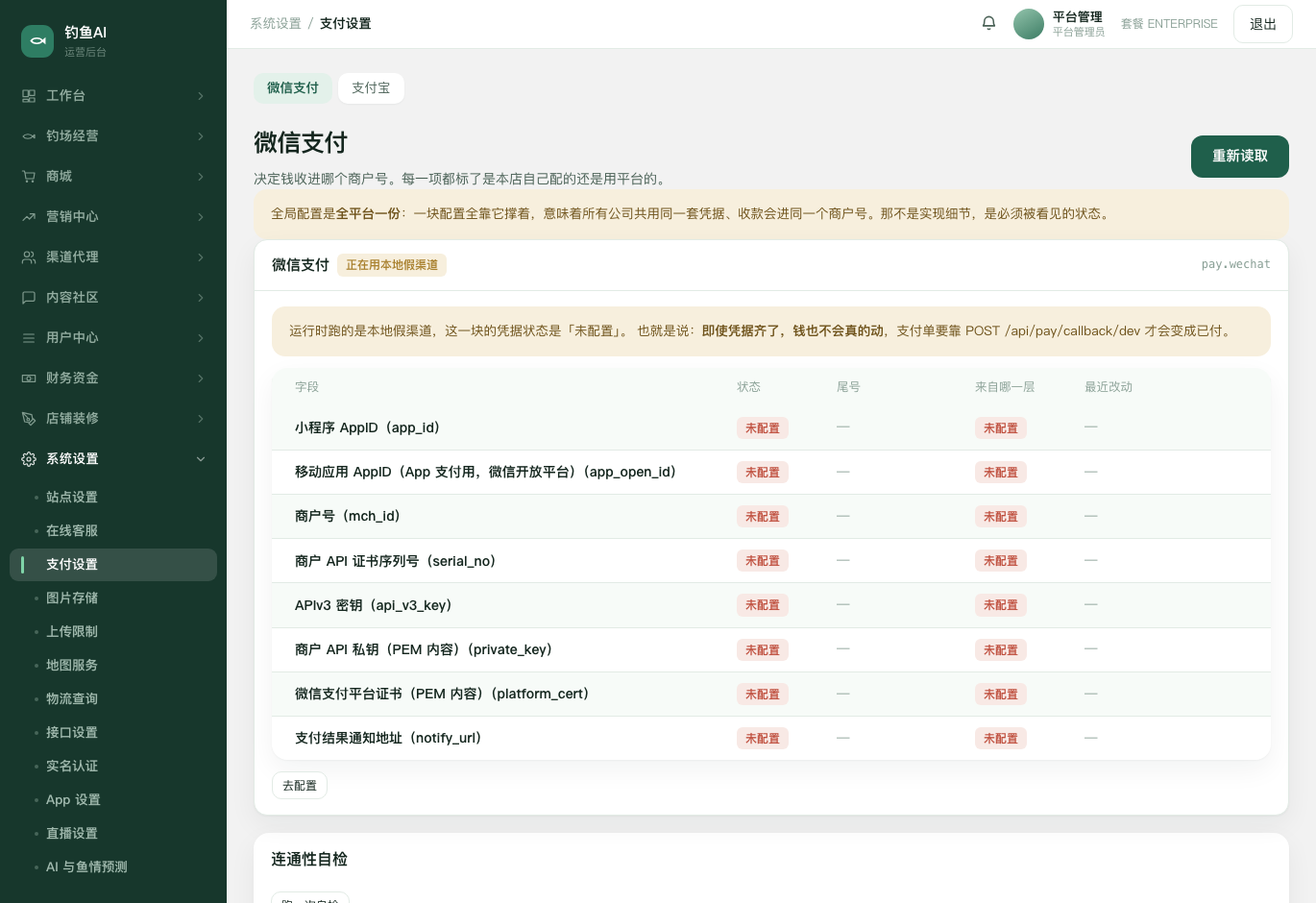Click the 营销中心 trend chart icon
The height and width of the screenshot is (903, 1316).
(x=29, y=217)
